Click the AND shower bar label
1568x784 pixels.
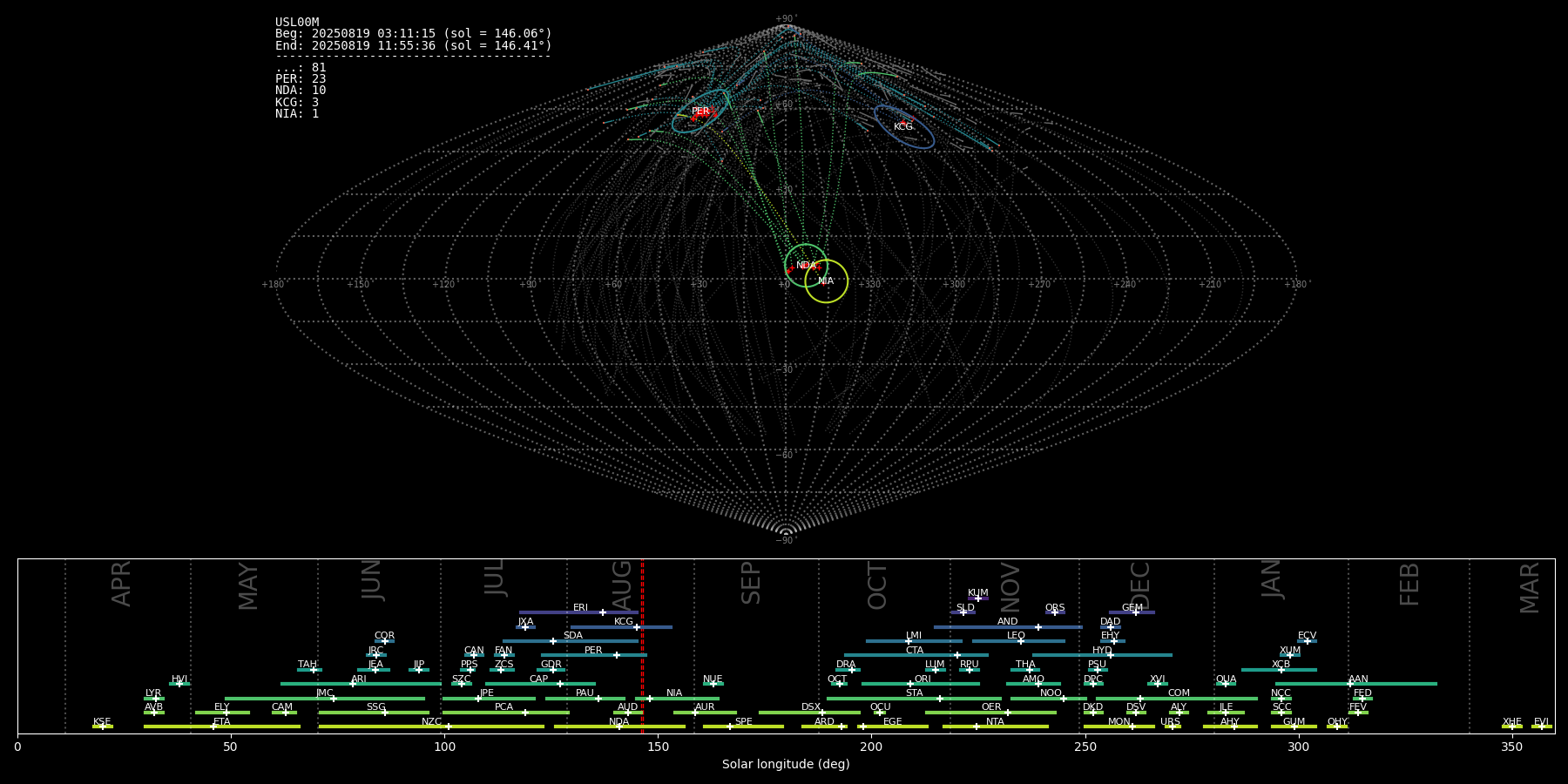click(x=1008, y=622)
